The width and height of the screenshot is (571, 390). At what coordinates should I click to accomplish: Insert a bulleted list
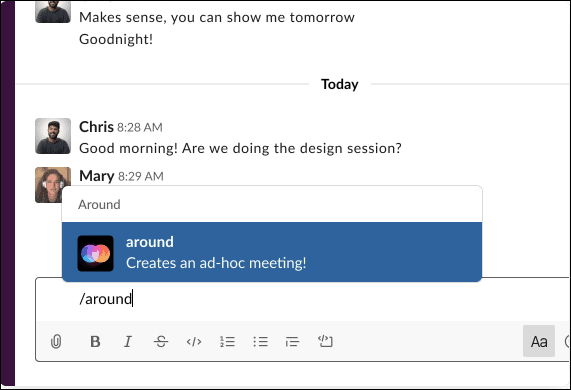[x=260, y=342]
